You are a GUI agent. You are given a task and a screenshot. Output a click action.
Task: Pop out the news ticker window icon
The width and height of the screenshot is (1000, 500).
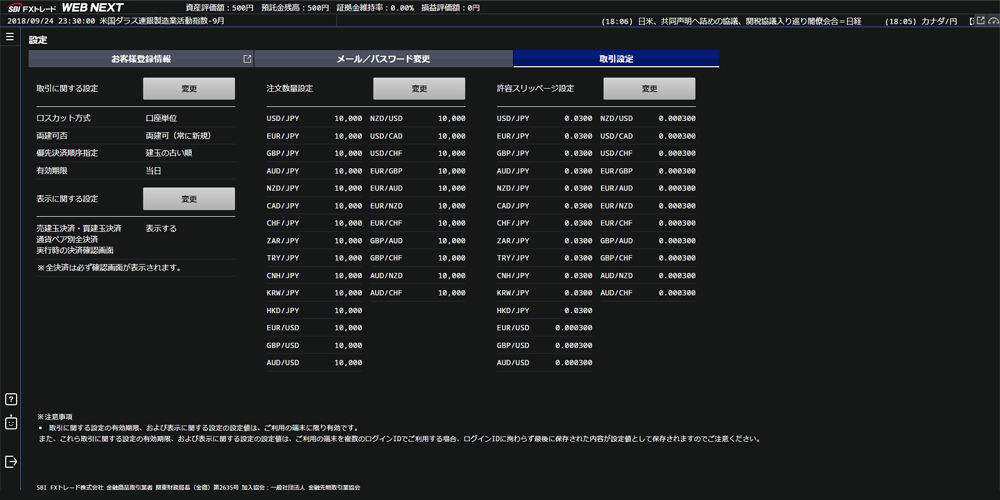point(981,20)
